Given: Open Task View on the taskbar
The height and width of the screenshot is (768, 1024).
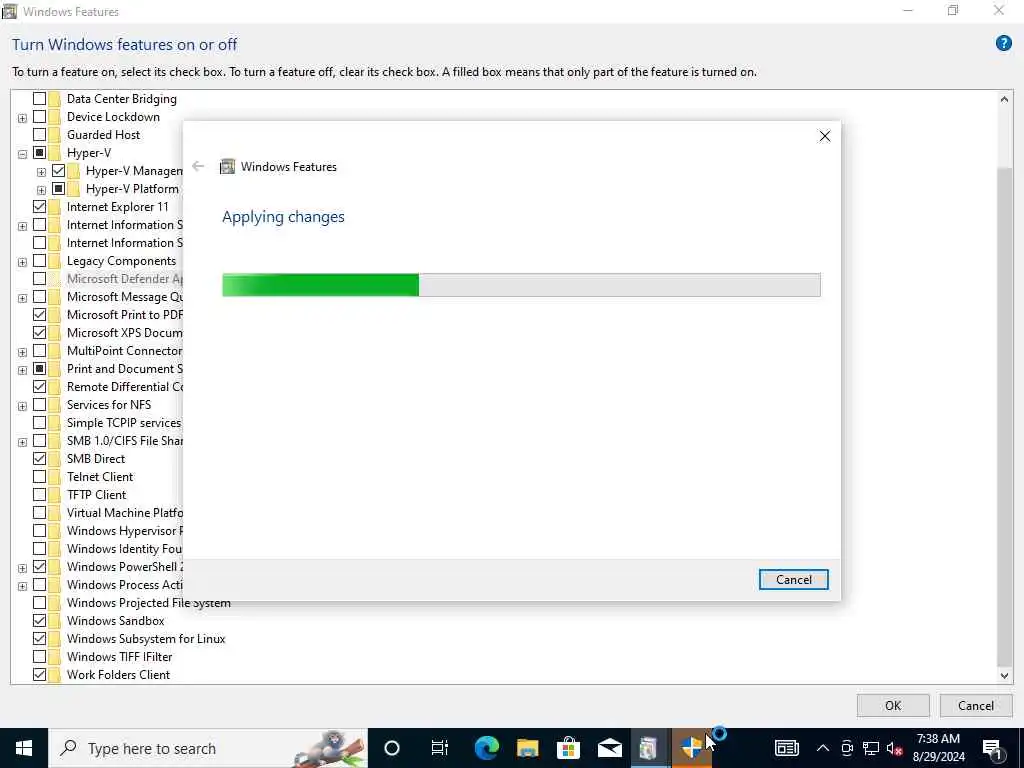Looking at the screenshot, I should 440,748.
